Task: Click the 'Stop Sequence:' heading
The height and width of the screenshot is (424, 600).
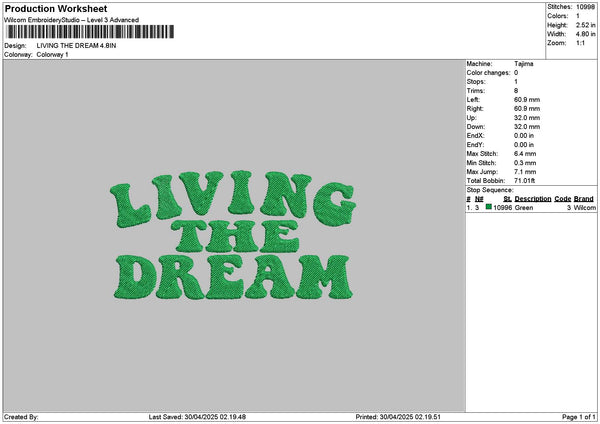Action: pyautogui.click(x=490, y=190)
